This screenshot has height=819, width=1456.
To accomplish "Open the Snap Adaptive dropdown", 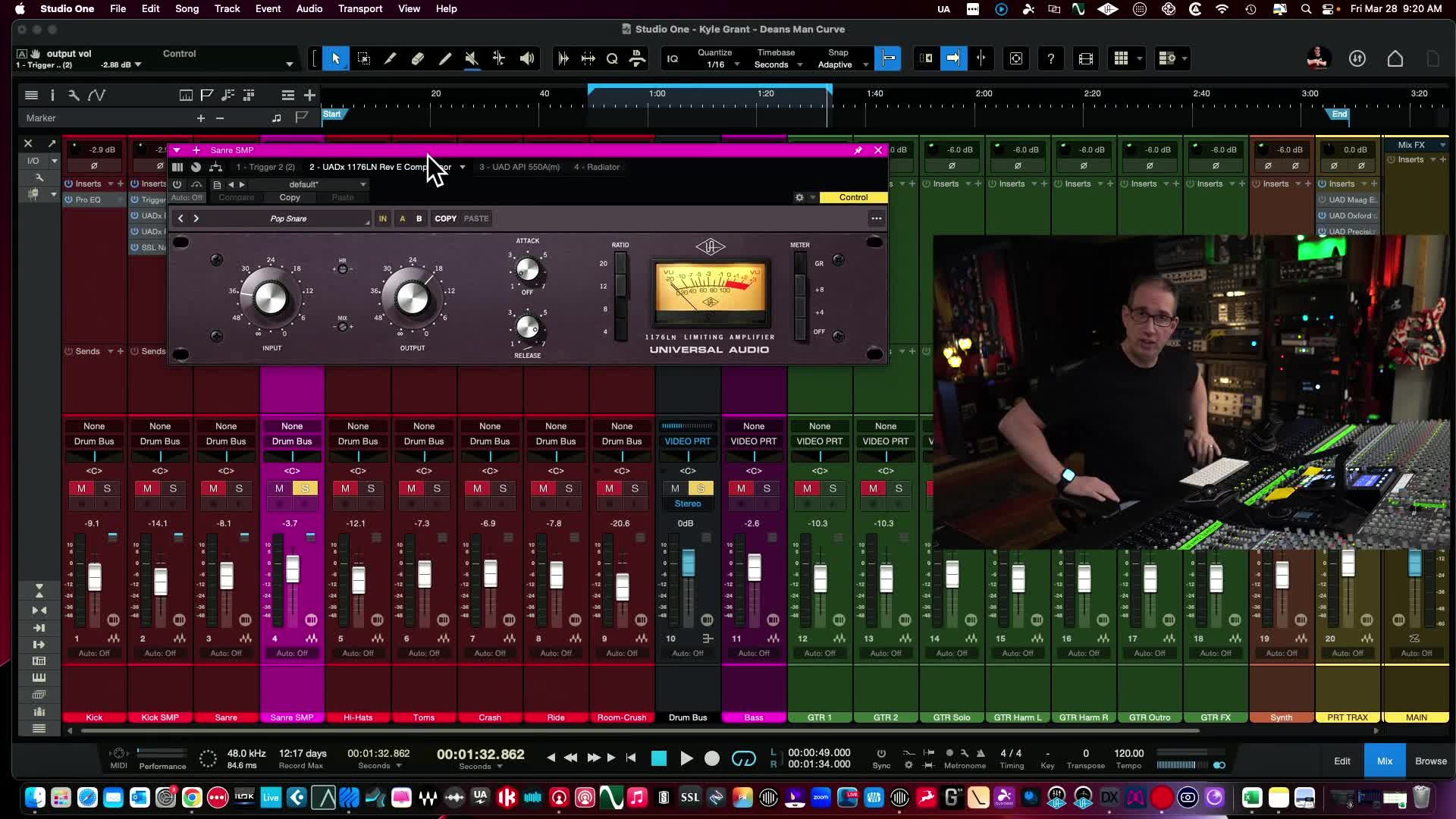I will [x=842, y=64].
